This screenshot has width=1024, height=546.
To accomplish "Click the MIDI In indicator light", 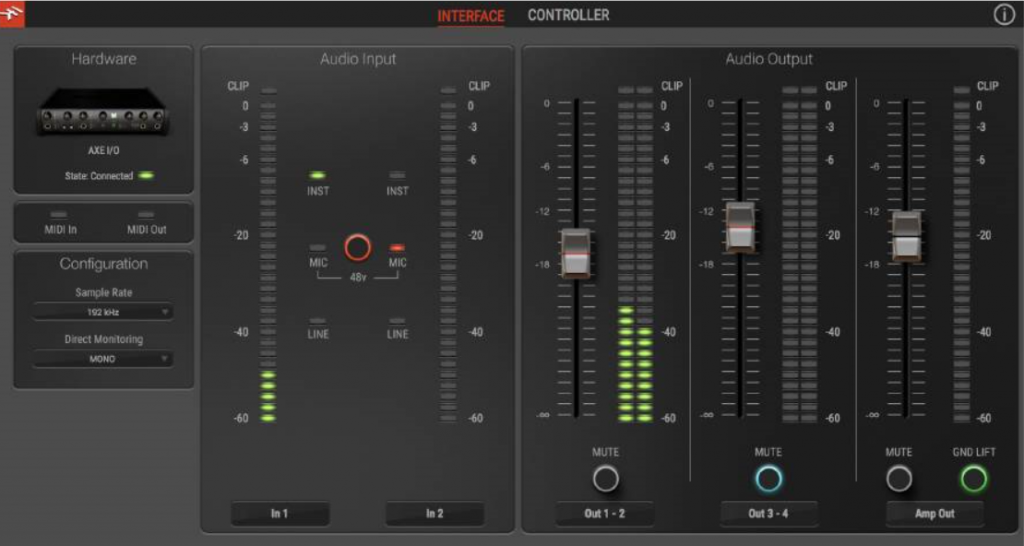I will click(x=59, y=214).
